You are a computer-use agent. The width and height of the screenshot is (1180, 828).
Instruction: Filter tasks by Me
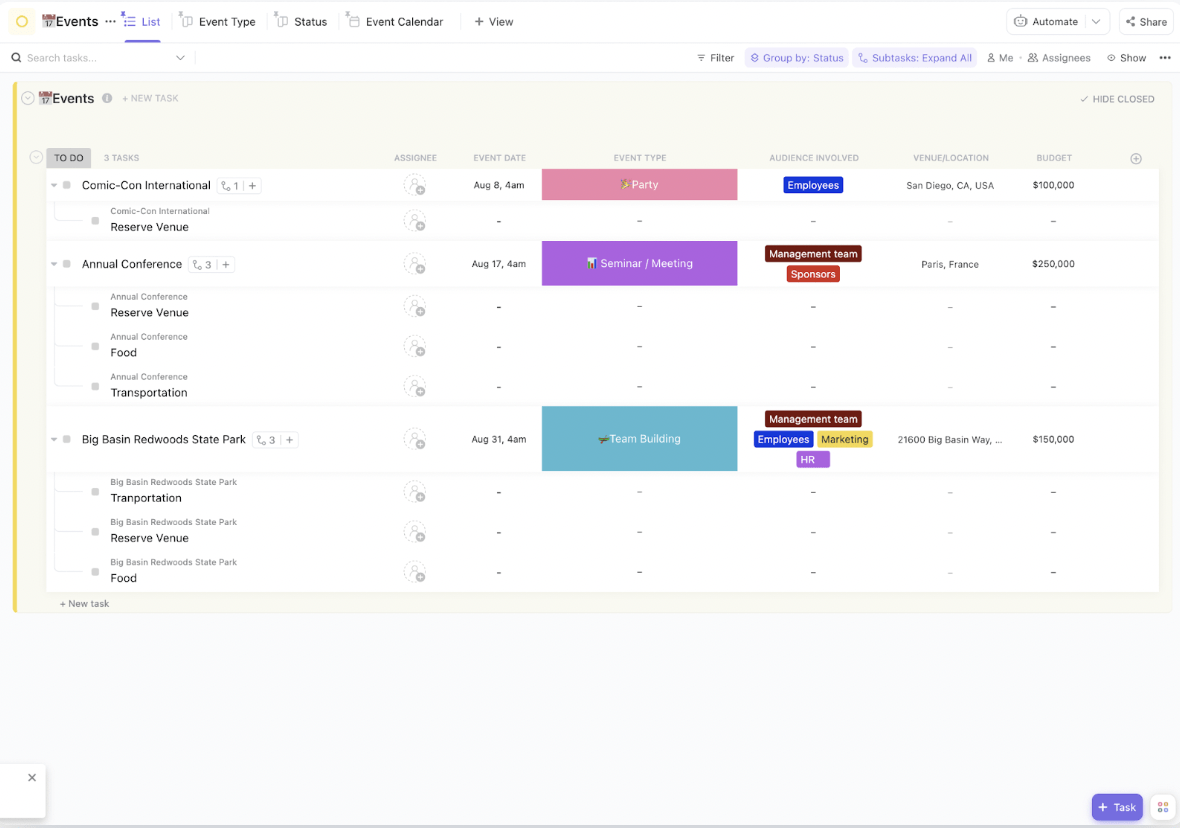click(1000, 58)
